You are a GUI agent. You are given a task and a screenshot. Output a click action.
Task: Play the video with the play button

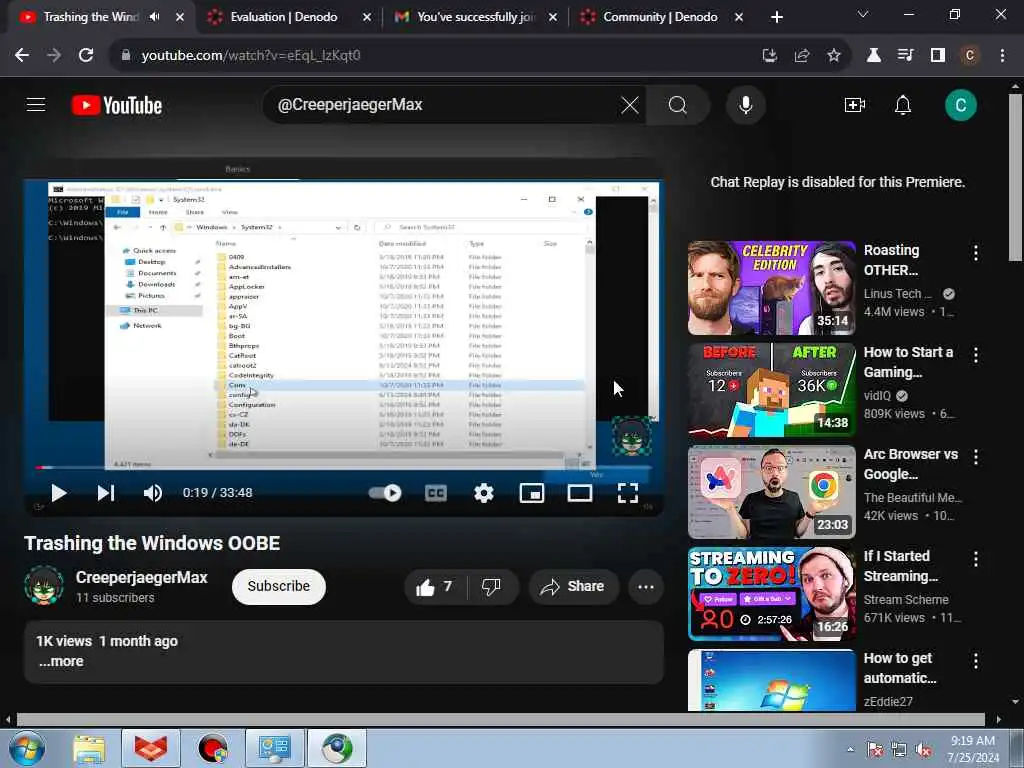[x=59, y=493]
